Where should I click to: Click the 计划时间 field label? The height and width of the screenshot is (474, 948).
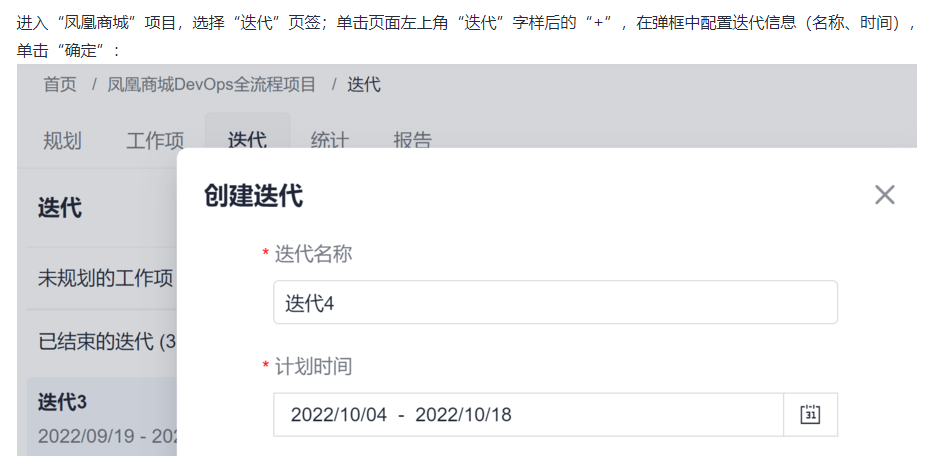pyautogui.click(x=313, y=366)
